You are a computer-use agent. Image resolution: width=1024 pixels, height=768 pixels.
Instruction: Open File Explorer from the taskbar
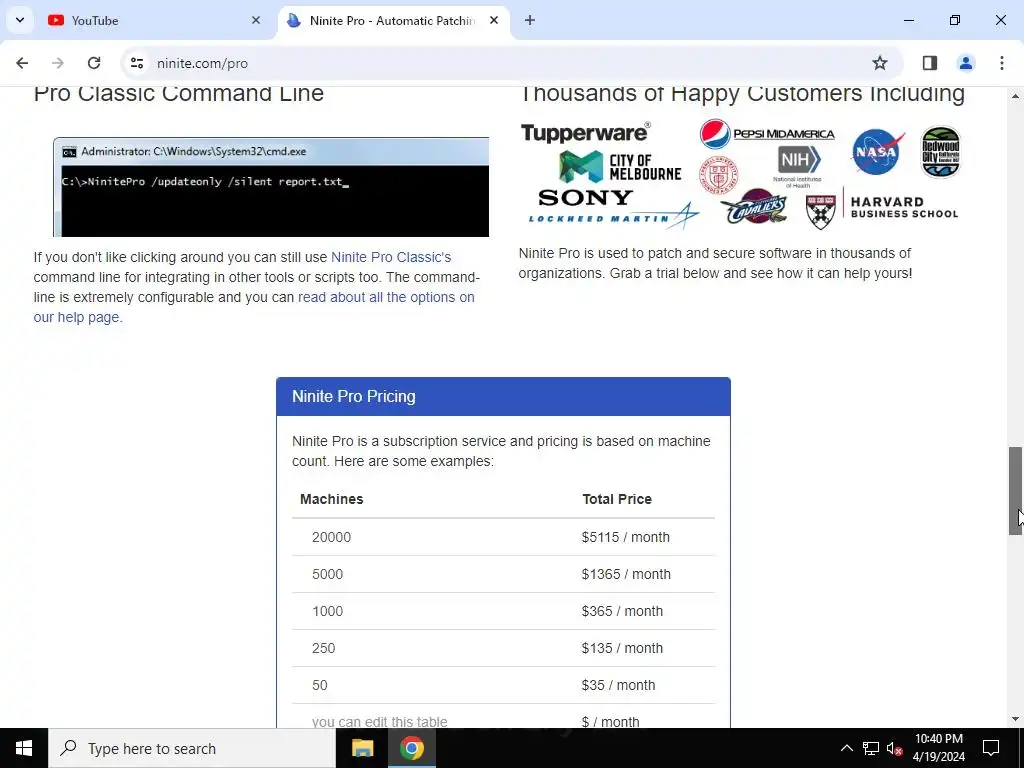(362, 748)
